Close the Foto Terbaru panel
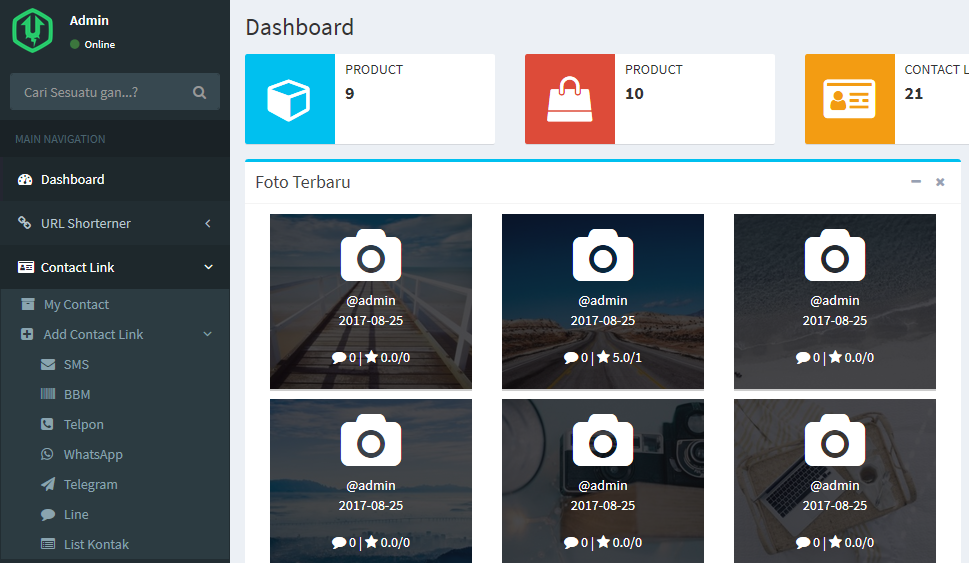 [940, 182]
